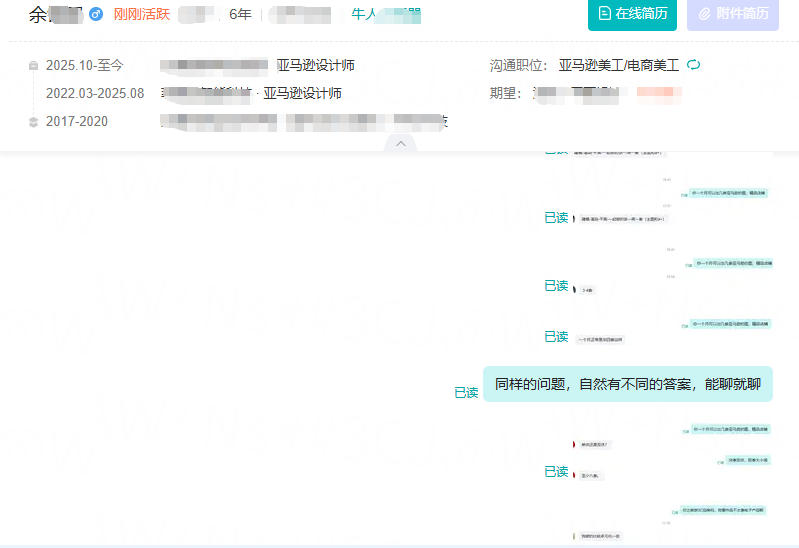Collapse the candidate info panel chevron

(x=400, y=144)
